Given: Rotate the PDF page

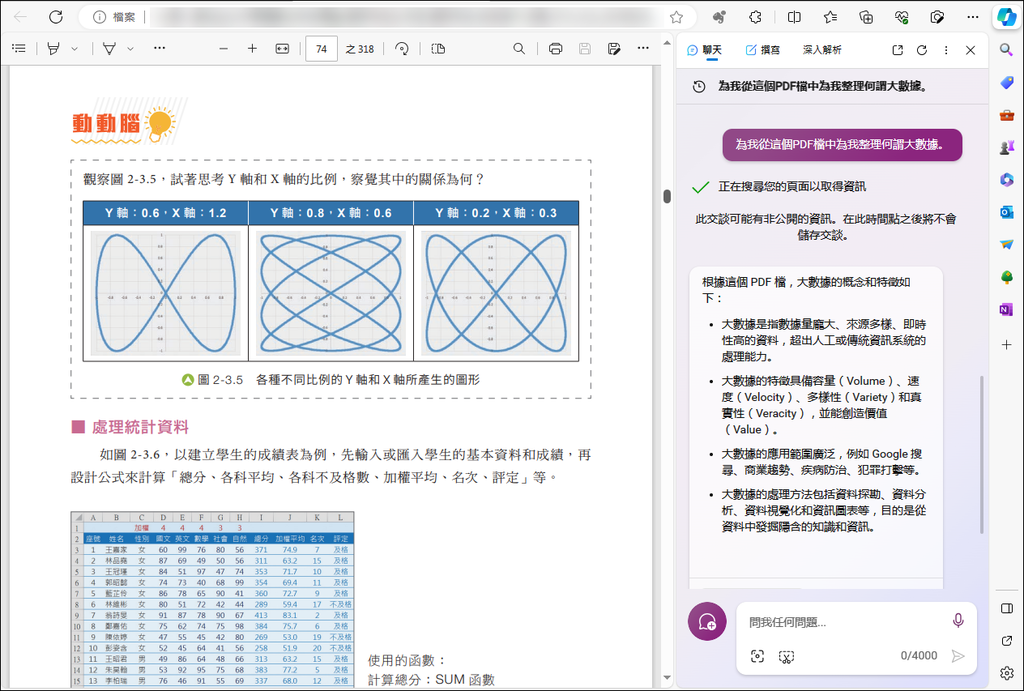Looking at the screenshot, I should click(x=402, y=48).
